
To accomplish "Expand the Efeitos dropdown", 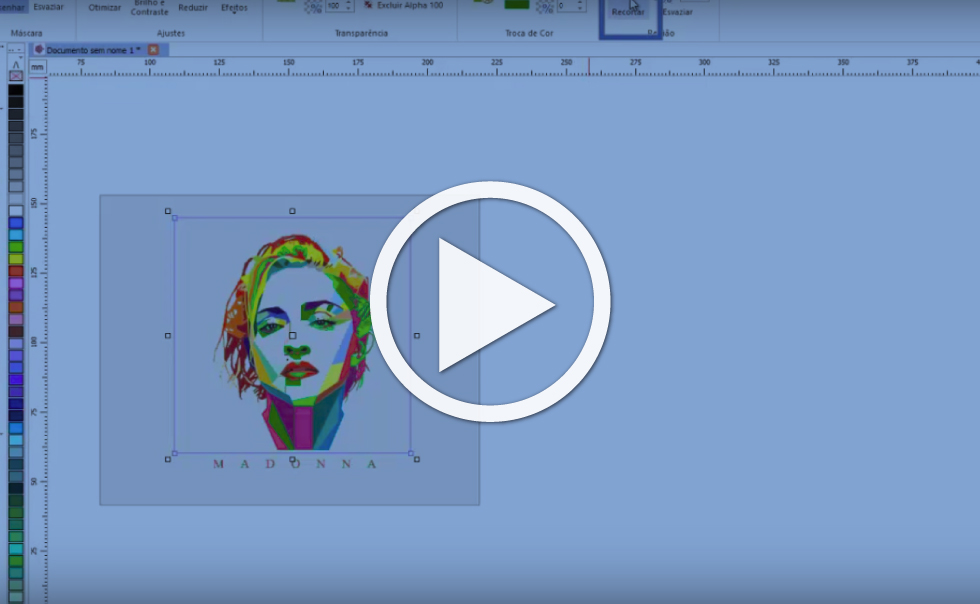I will coord(234,8).
